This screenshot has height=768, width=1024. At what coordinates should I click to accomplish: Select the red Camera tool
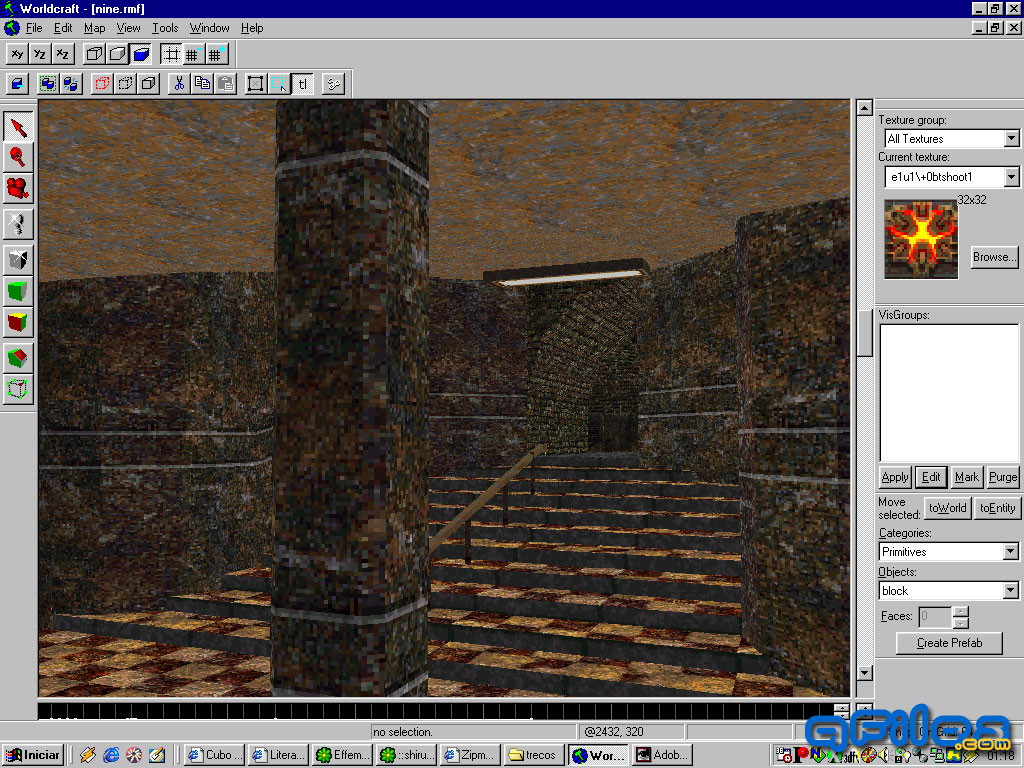pyautogui.click(x=18, y=188)
